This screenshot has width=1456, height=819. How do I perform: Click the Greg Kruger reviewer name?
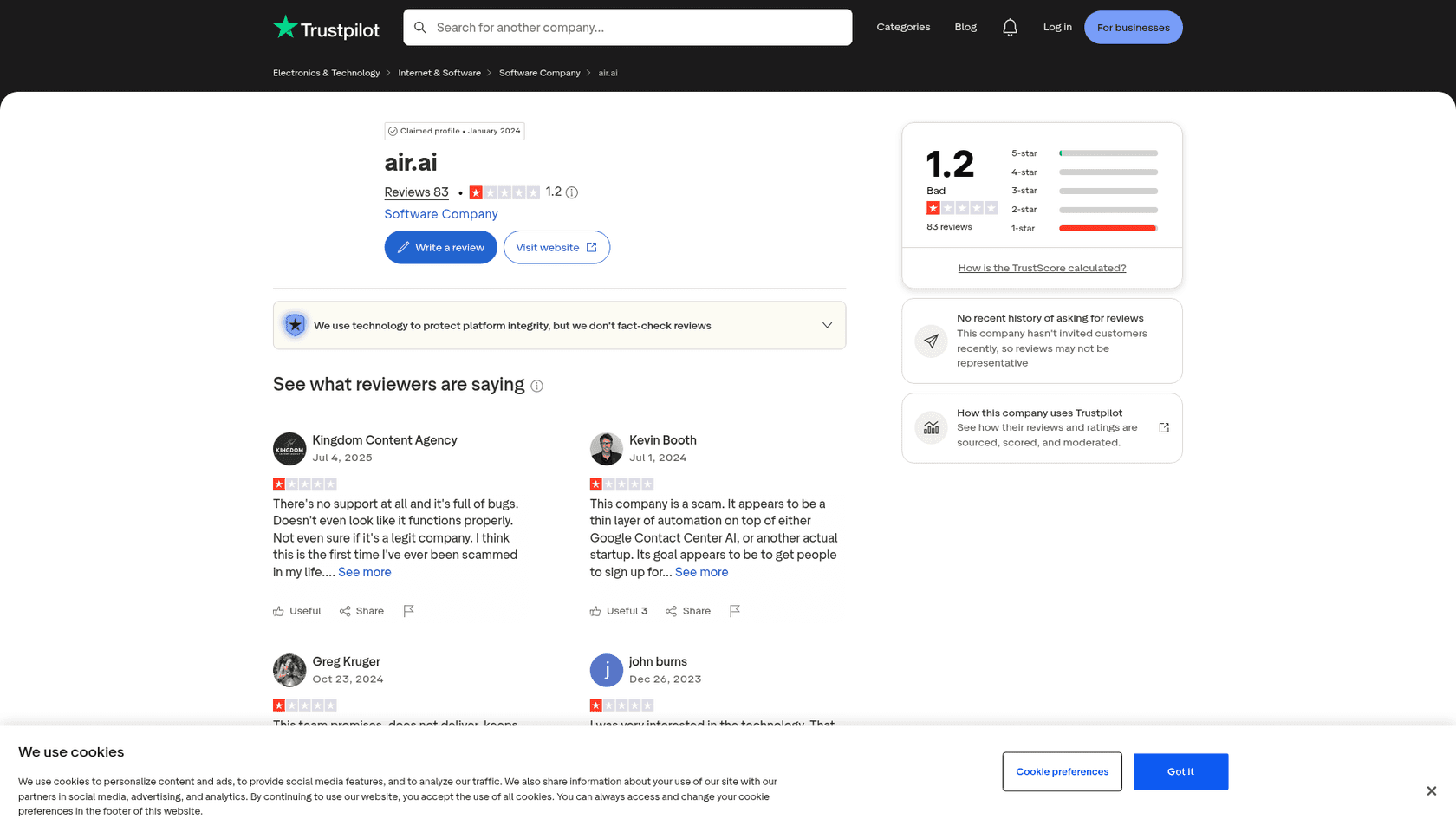(x=346, y=661)
